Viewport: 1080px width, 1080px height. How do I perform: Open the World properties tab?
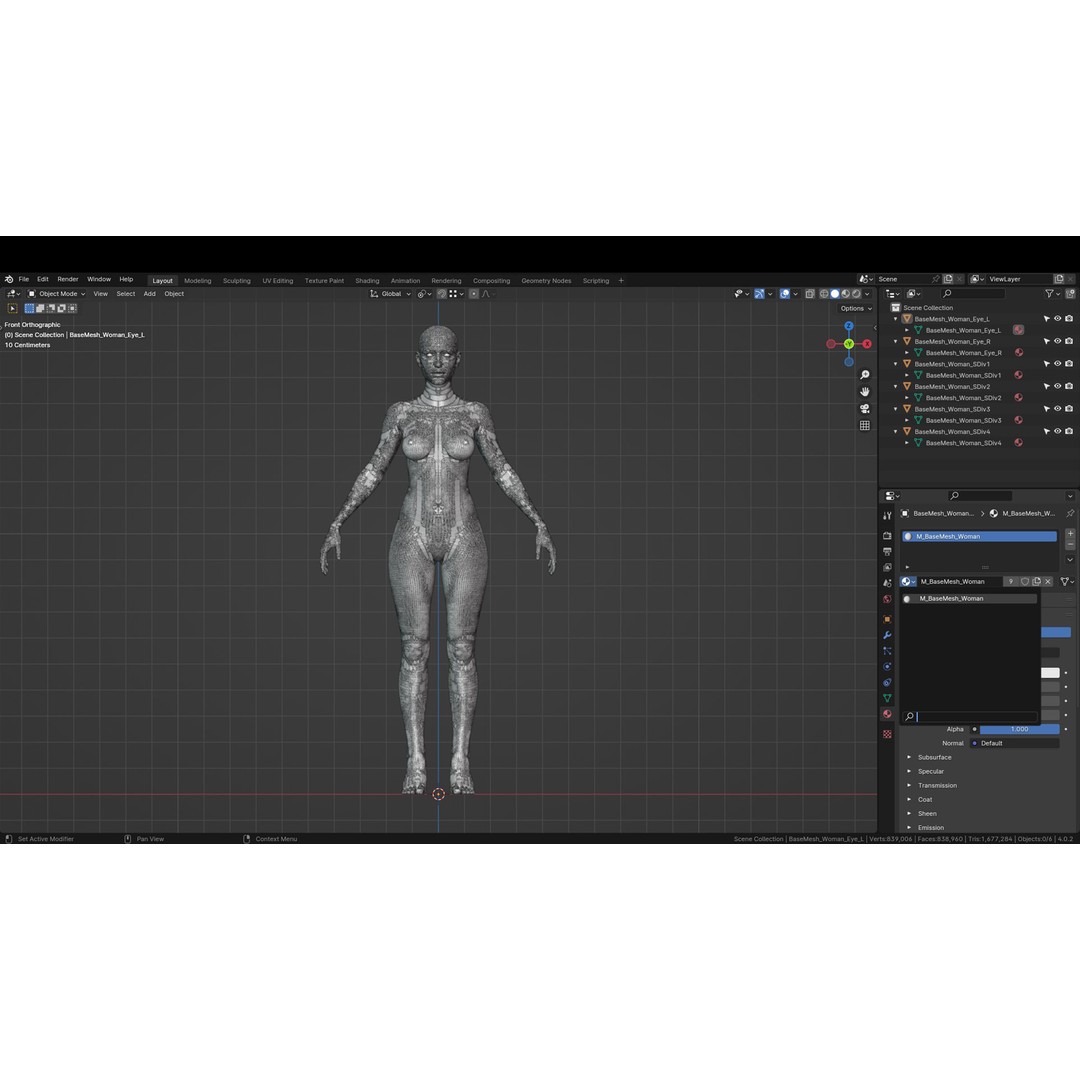tap(887, 599)
